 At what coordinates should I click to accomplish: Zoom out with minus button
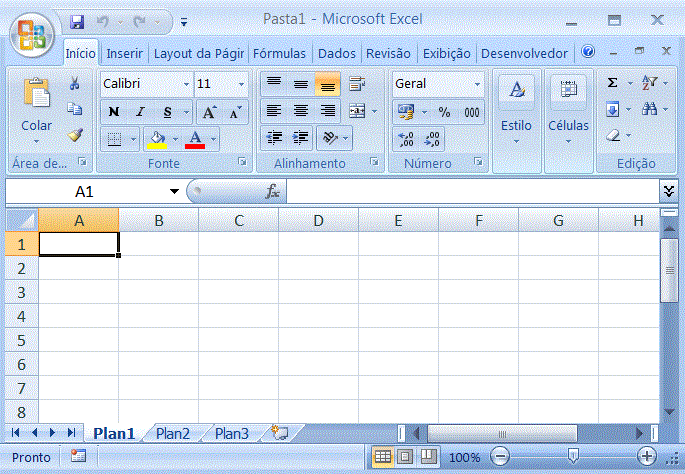[x=500, y=457]
